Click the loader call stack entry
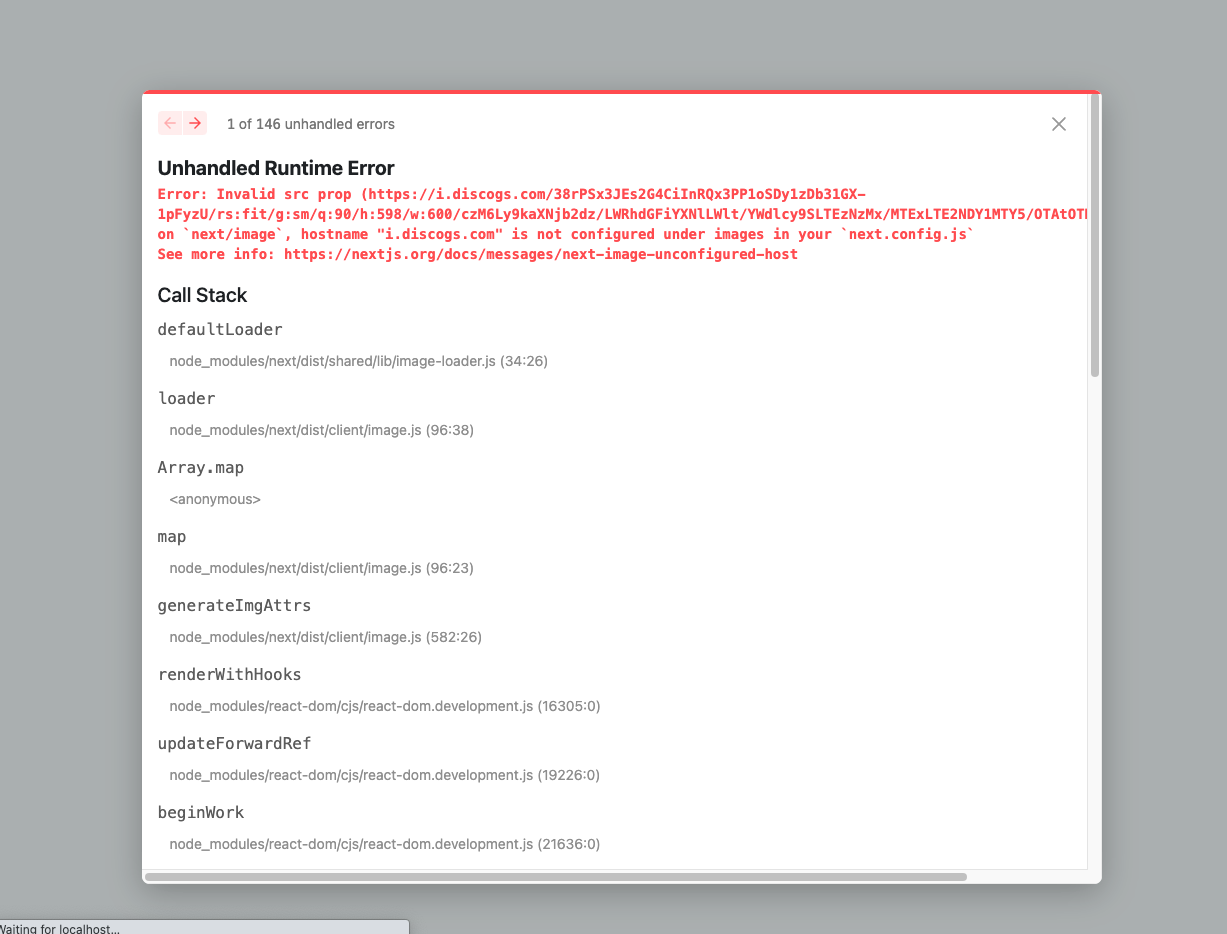 click(x=187, y=398)
